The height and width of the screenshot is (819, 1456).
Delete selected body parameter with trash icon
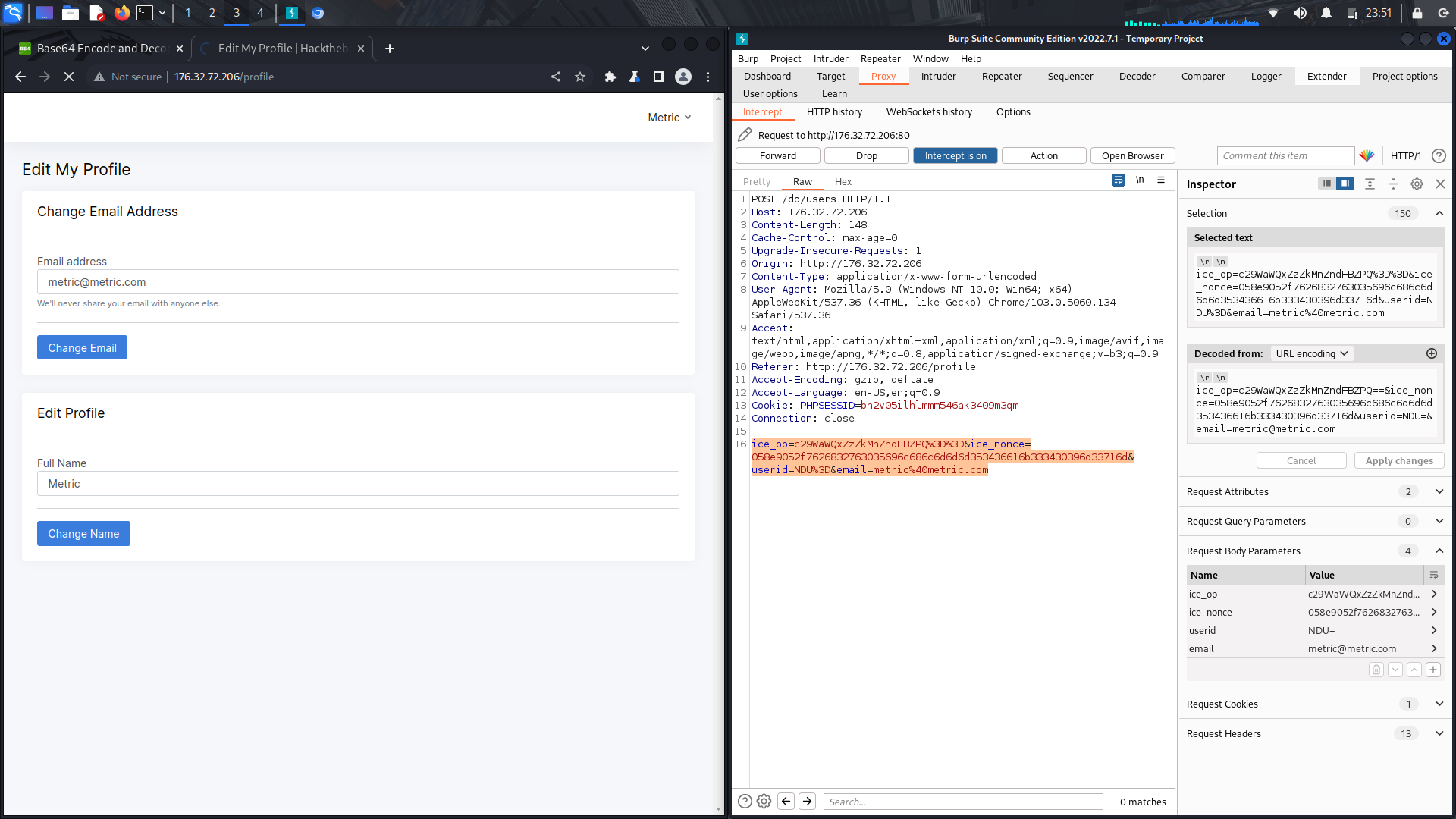coord(1376,670)
